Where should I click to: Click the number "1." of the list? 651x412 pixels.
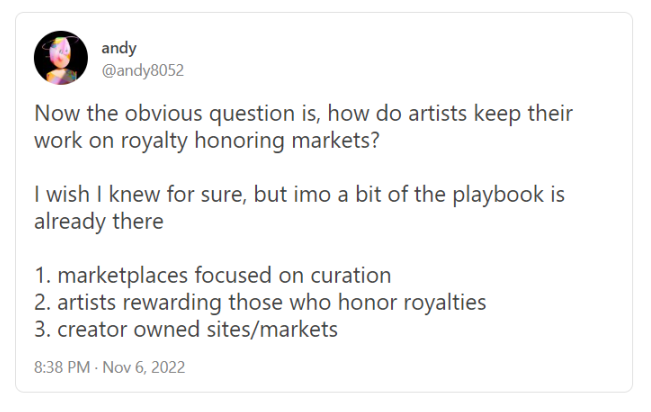click(x=43, y=275)
